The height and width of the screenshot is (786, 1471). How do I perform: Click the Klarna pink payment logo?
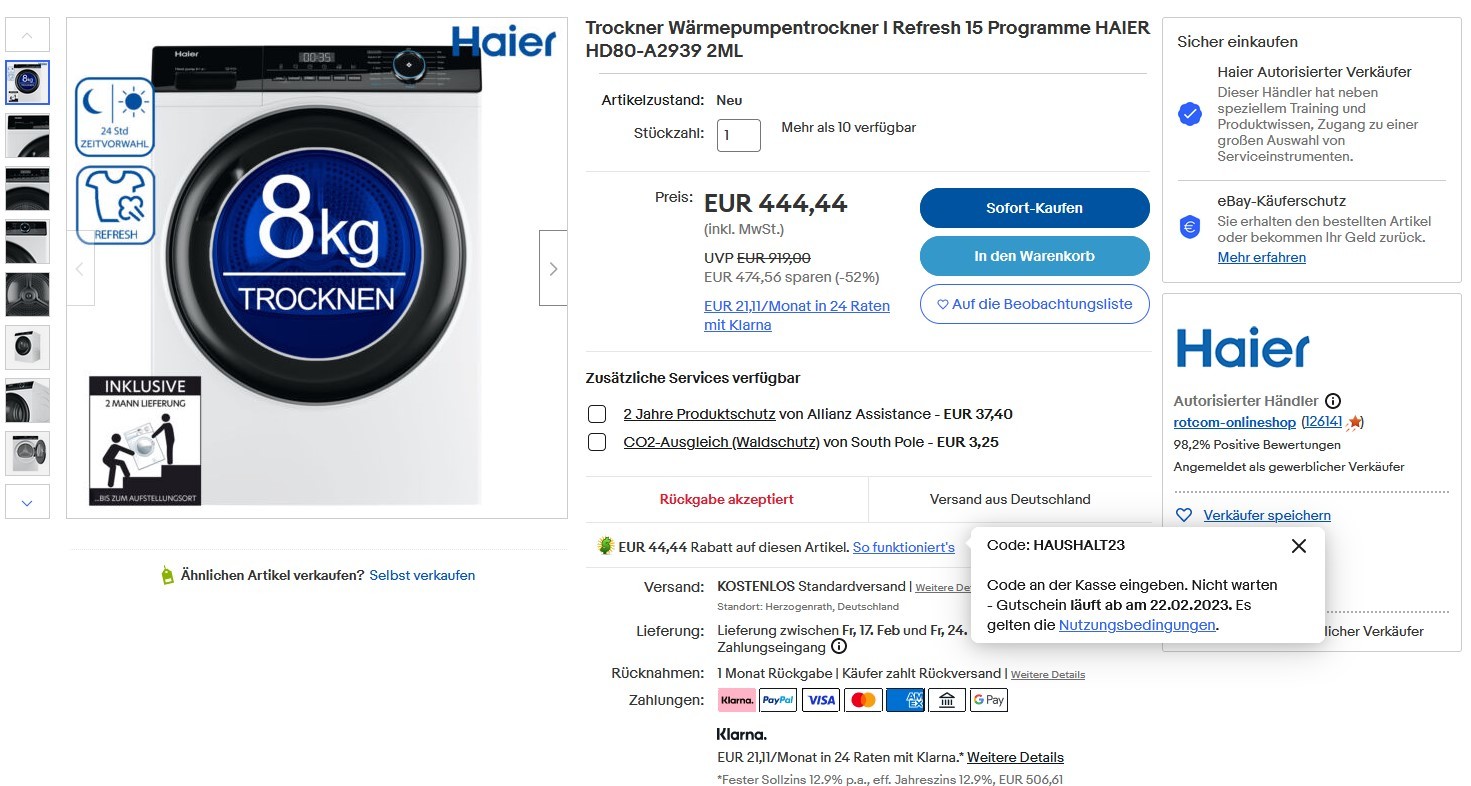click(x=737, y=700)
